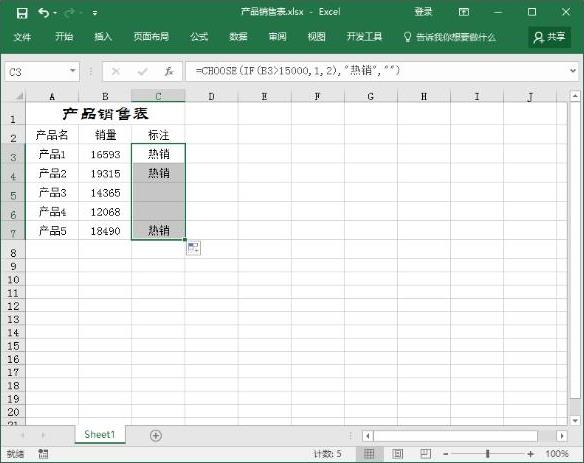This screenshot has width=584, height=463.
Task: Switch to the 审阅 ribbon tab
Action: tap(277, 37)
